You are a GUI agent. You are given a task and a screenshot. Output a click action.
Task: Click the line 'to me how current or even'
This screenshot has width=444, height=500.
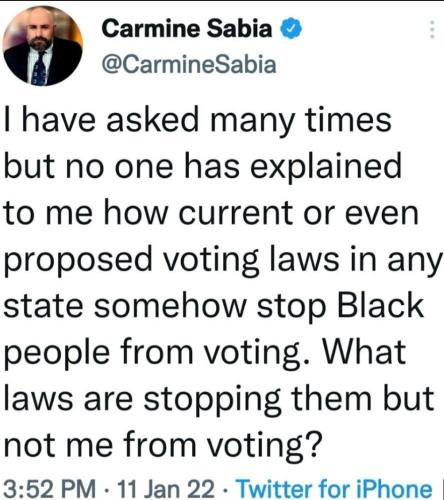211,213
